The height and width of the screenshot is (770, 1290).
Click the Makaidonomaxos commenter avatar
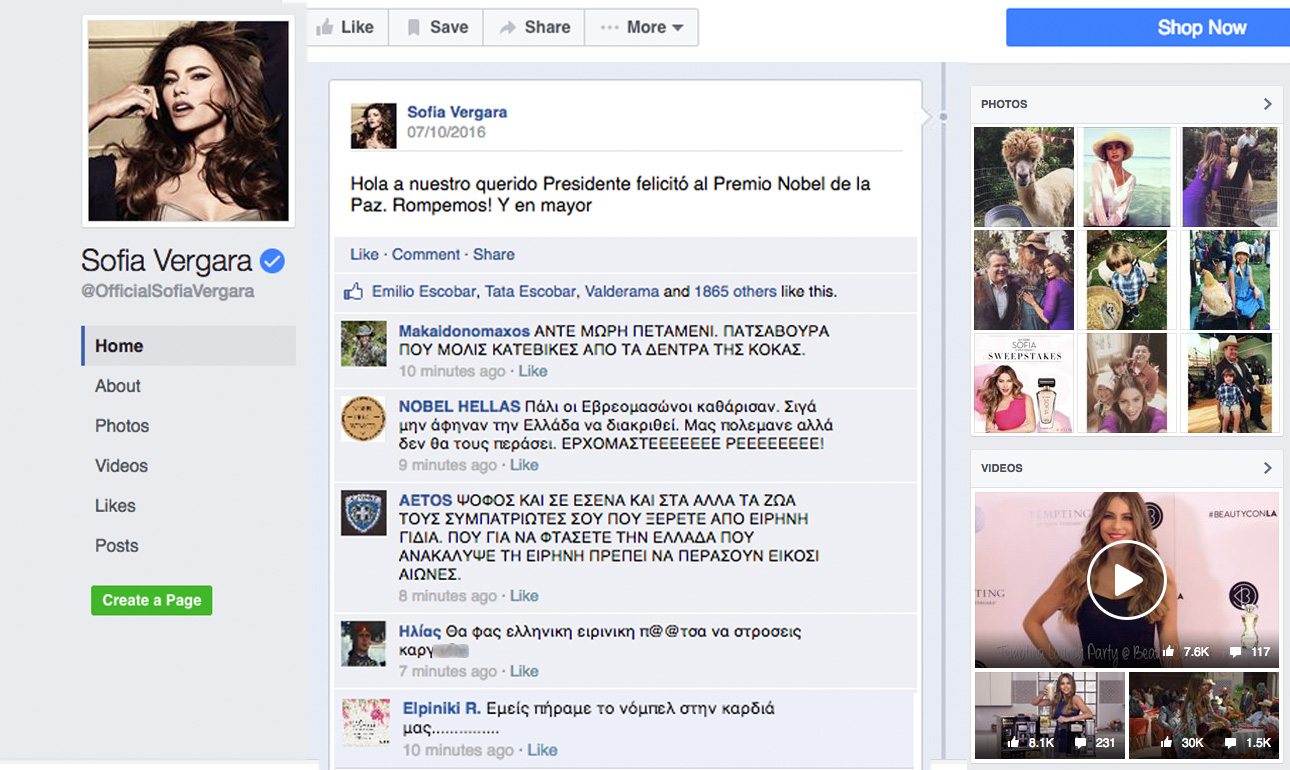click(x=363, y=344)
